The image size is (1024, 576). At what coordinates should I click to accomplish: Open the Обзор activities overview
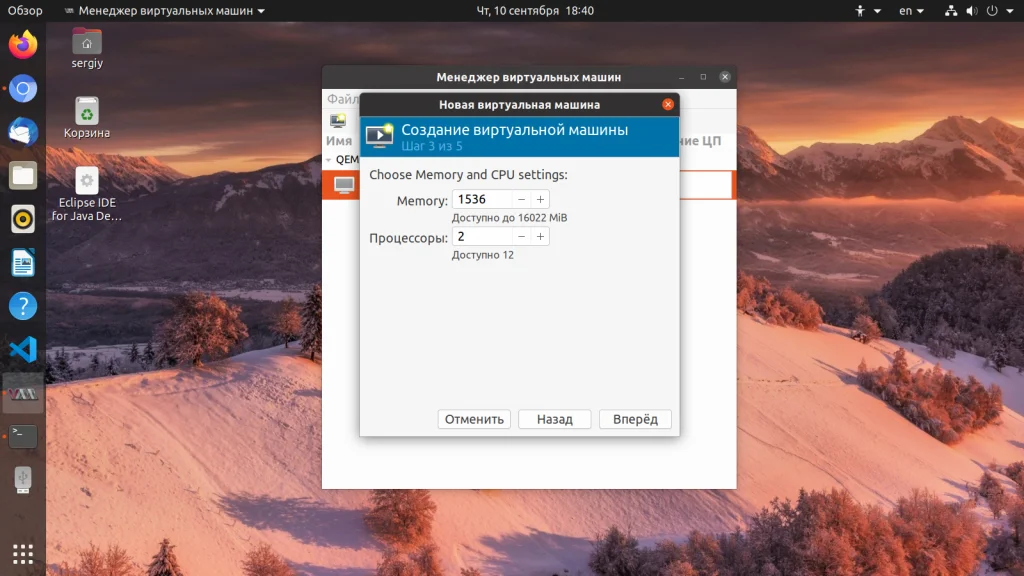click(25, 10)
